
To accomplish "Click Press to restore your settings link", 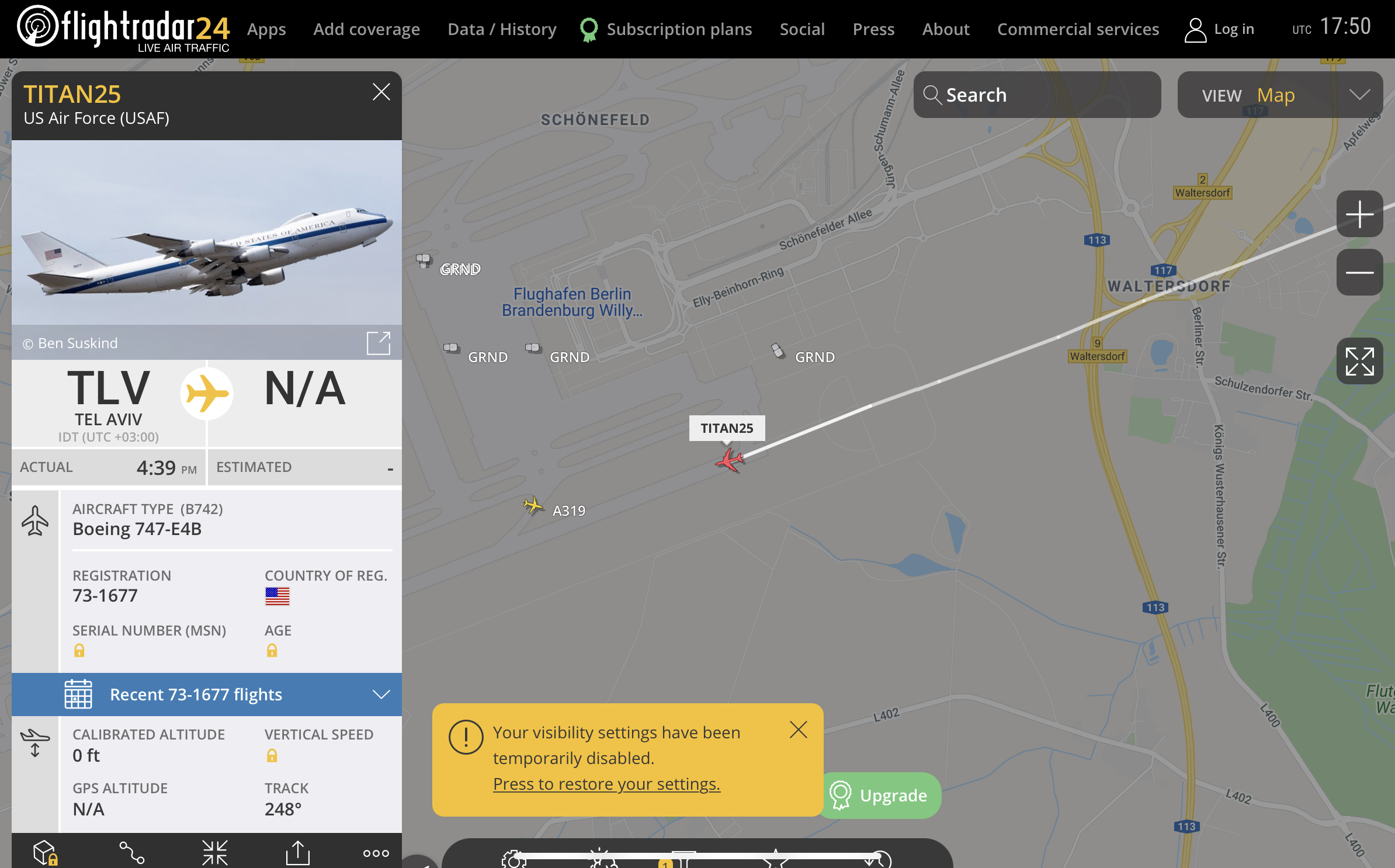I will coord(606,784).
